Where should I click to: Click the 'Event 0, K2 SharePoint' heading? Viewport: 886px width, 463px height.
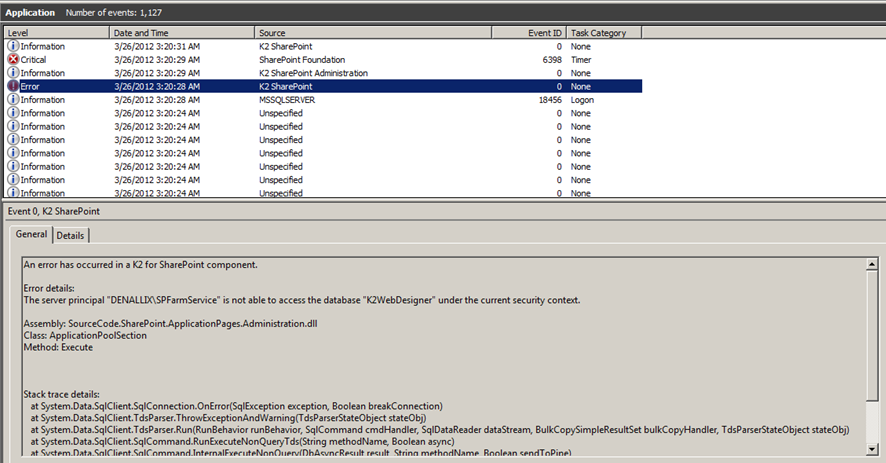coord(54,211)
